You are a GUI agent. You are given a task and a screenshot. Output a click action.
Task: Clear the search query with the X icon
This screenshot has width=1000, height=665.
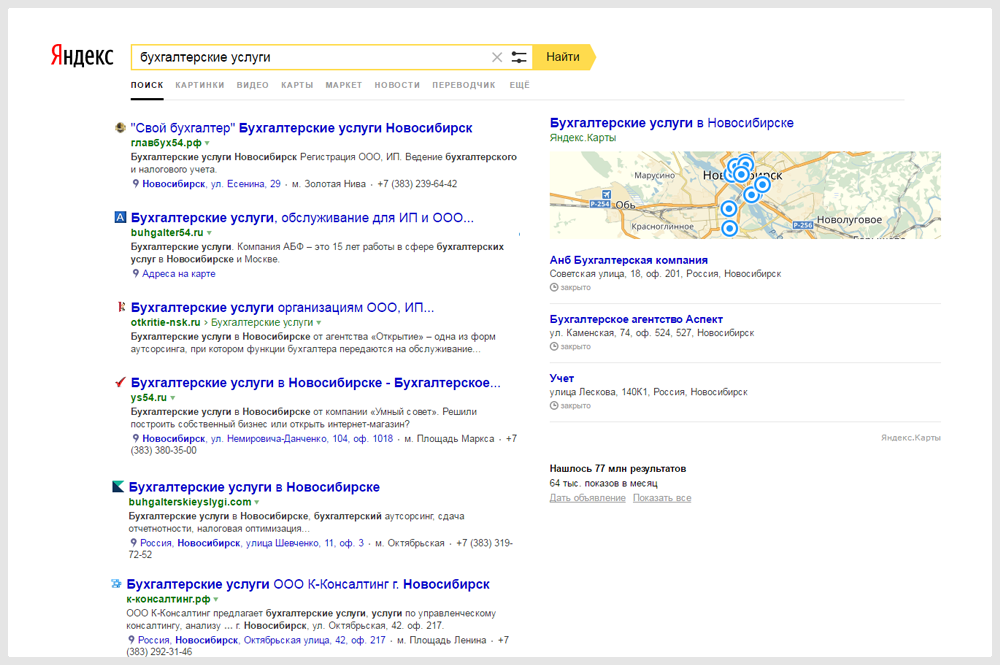click(x=497, y=57)
